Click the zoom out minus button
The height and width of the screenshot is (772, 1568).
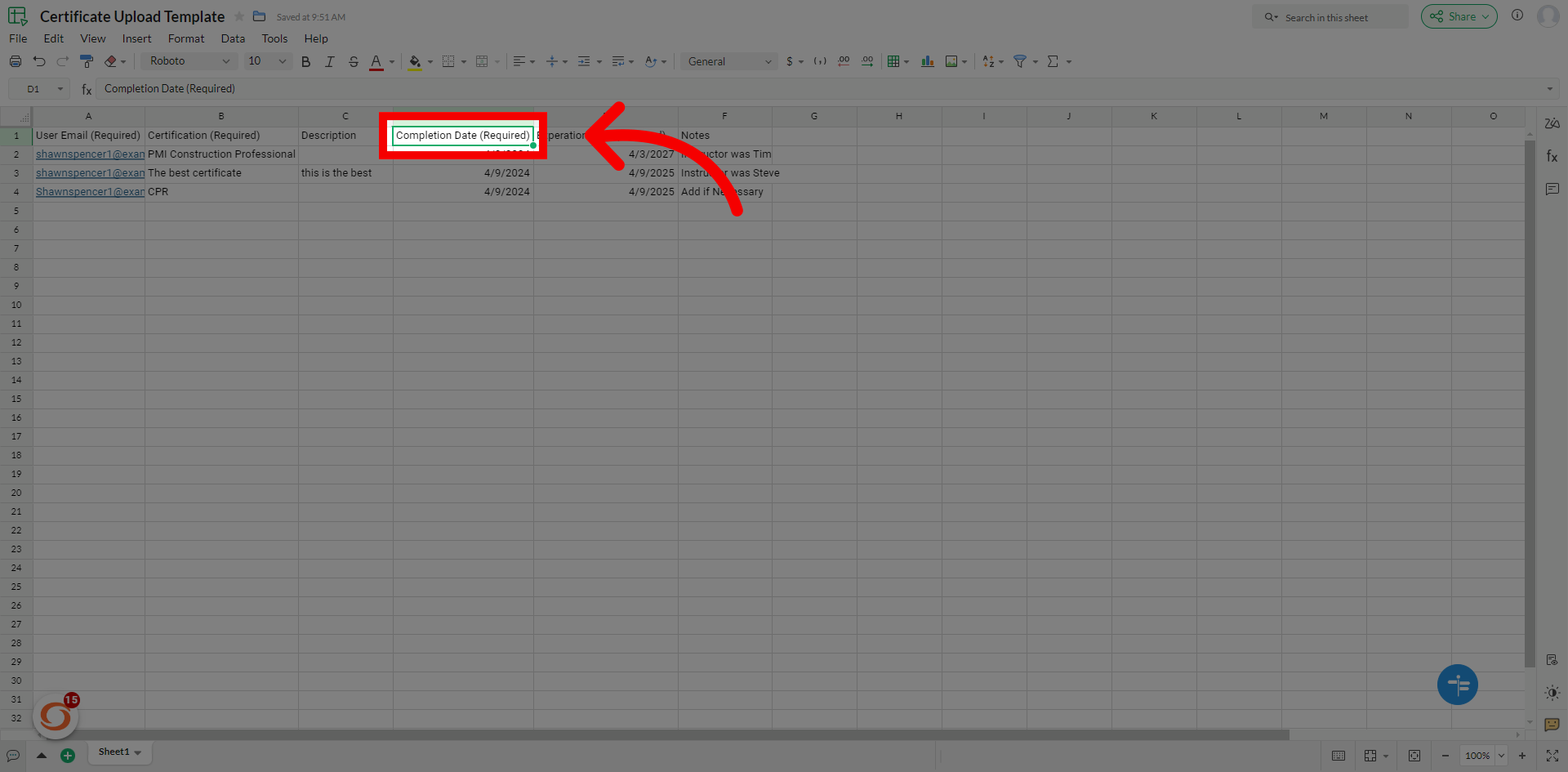pos(1445,756)
